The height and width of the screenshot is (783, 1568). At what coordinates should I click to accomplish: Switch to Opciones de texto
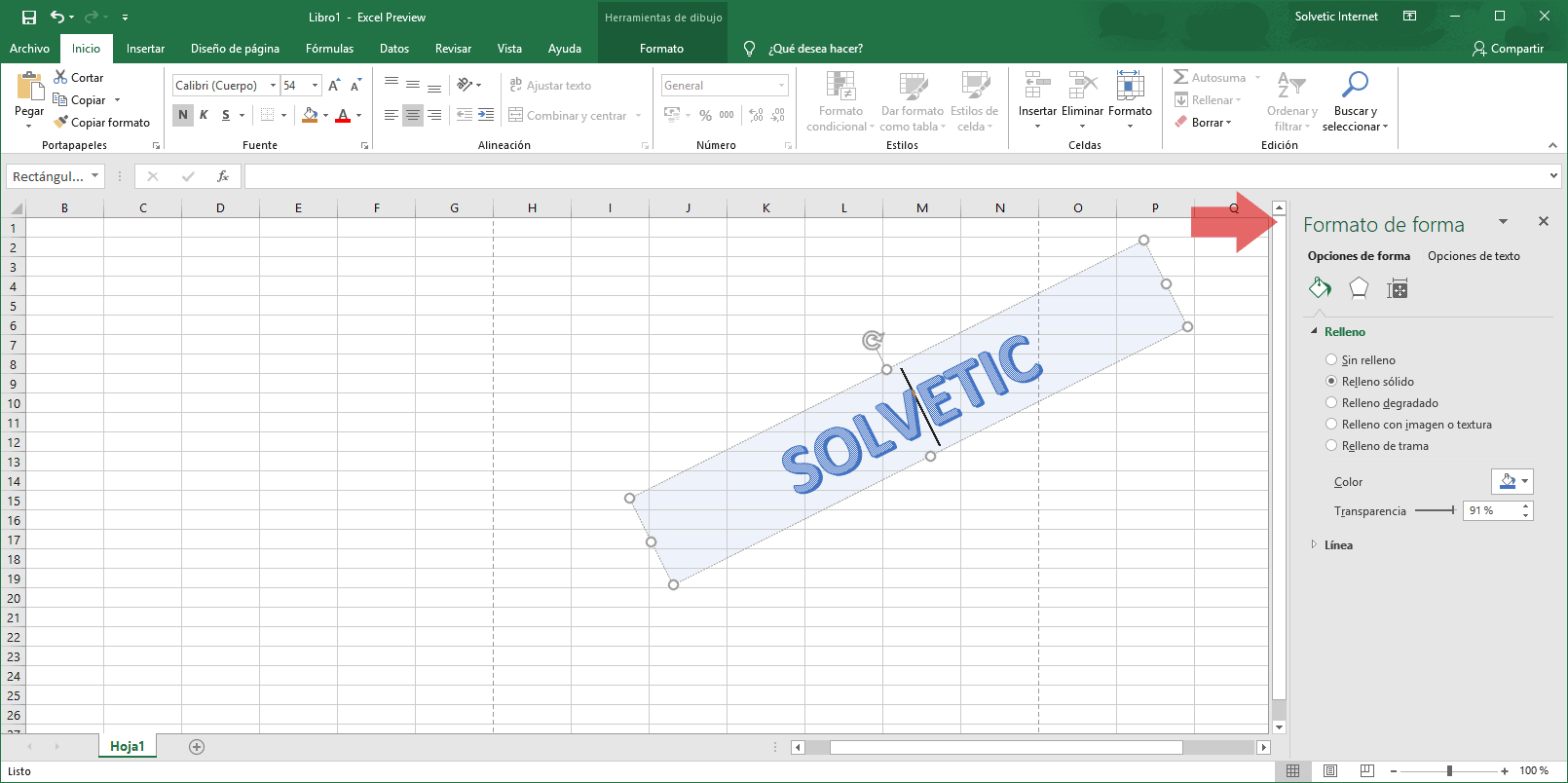[1474, 256]
